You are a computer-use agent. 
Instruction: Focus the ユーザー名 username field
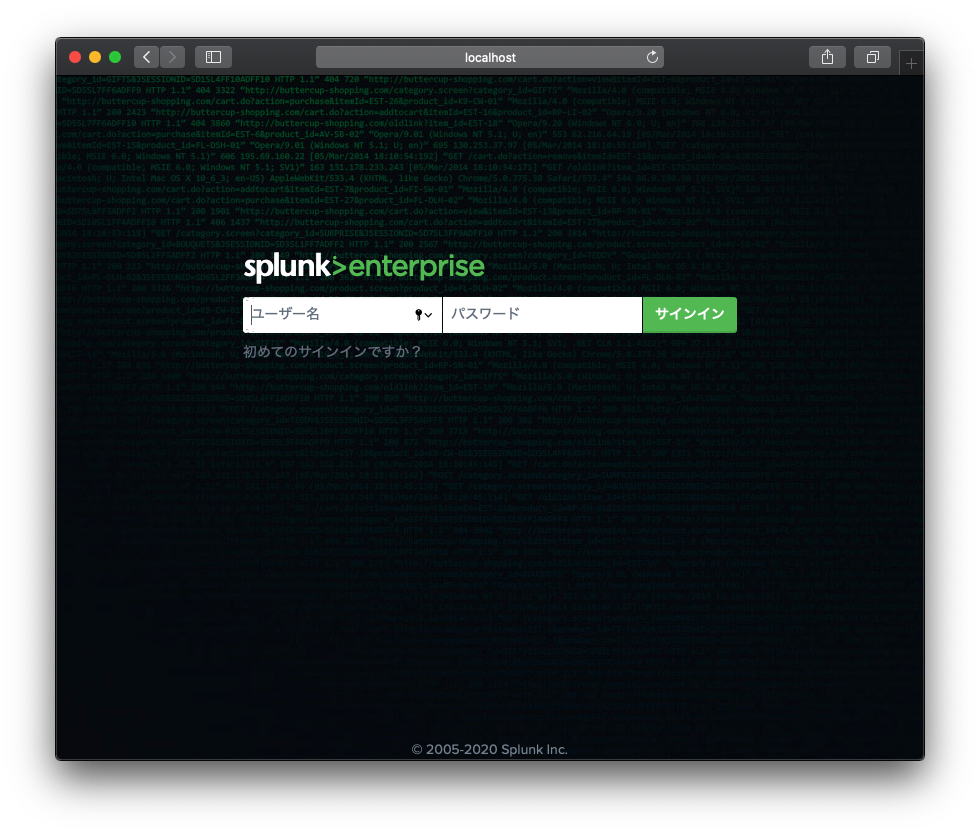point(342,314)
